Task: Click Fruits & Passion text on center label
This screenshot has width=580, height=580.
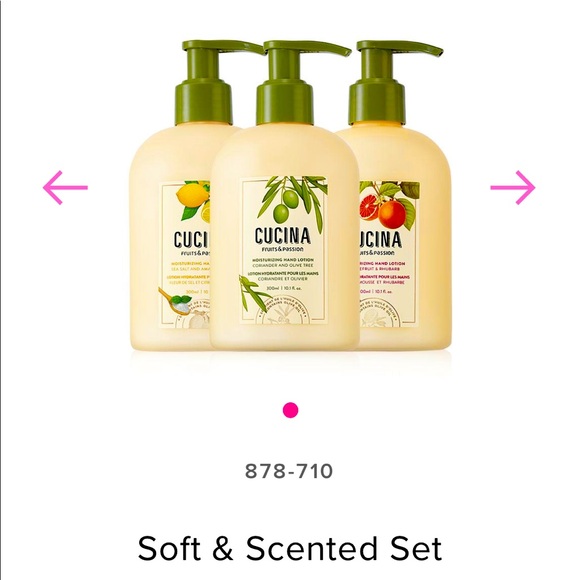Action: (282, 249)
